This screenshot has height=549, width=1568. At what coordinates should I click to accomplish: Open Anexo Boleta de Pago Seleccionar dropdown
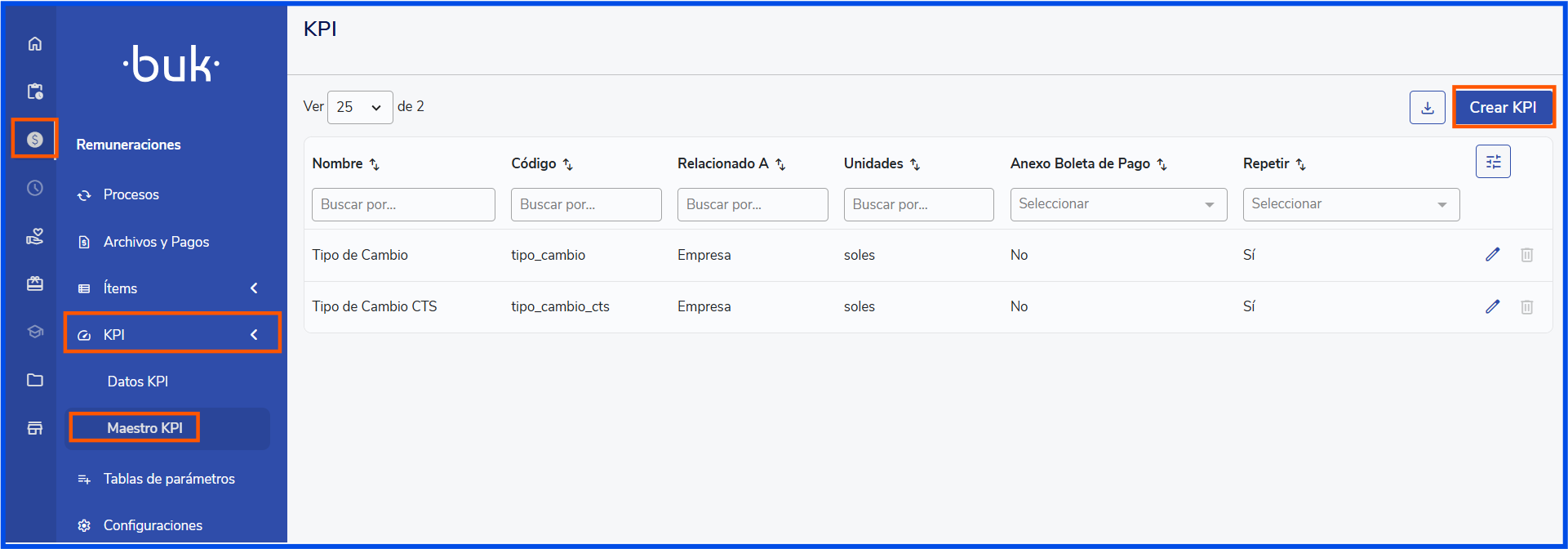click(x=1117, y=204)
